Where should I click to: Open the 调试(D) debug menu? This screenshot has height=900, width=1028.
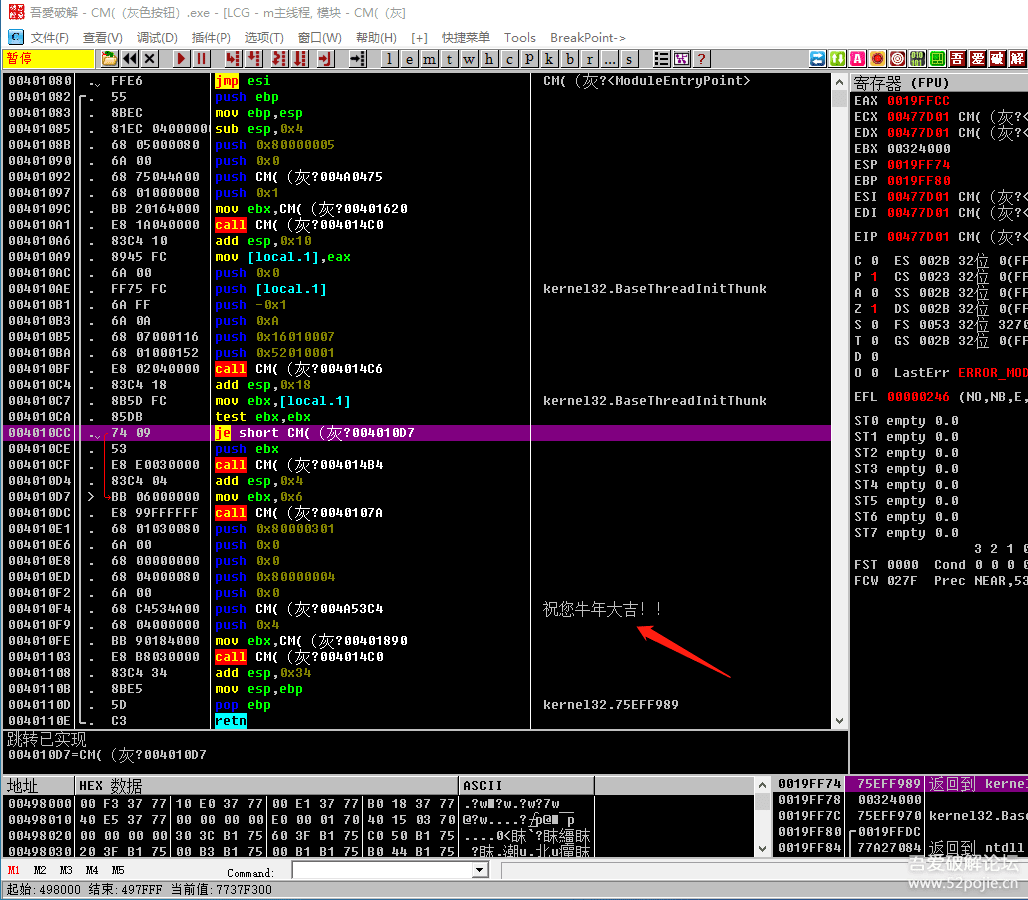(x=157, y=37)
